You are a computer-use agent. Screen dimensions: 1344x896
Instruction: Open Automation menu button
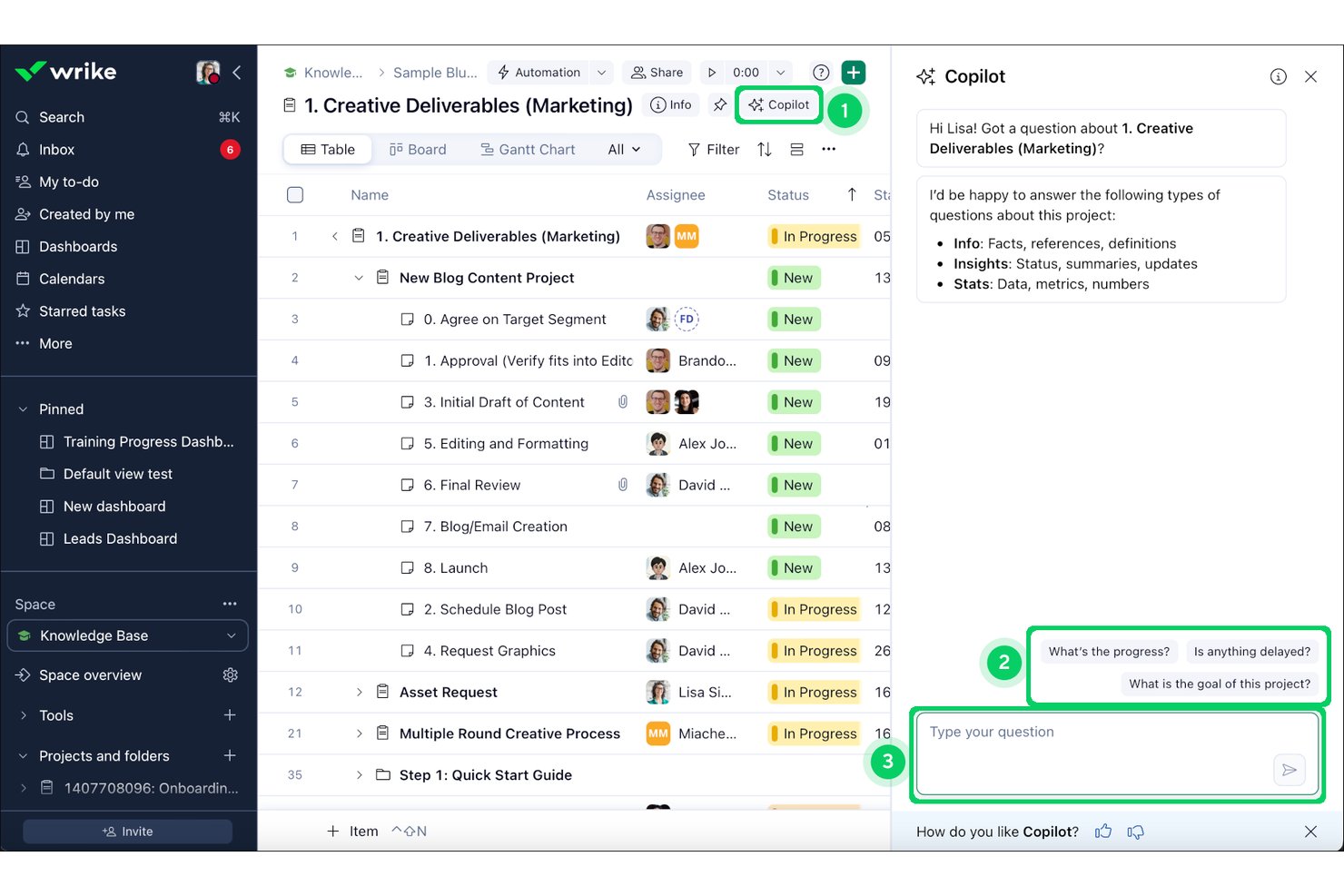539,73
